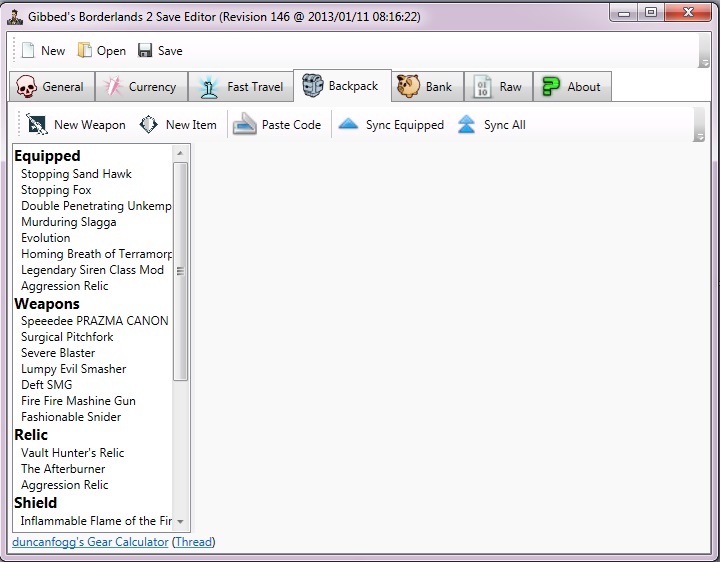Click the Weapons group header

(x=47, y=304)
